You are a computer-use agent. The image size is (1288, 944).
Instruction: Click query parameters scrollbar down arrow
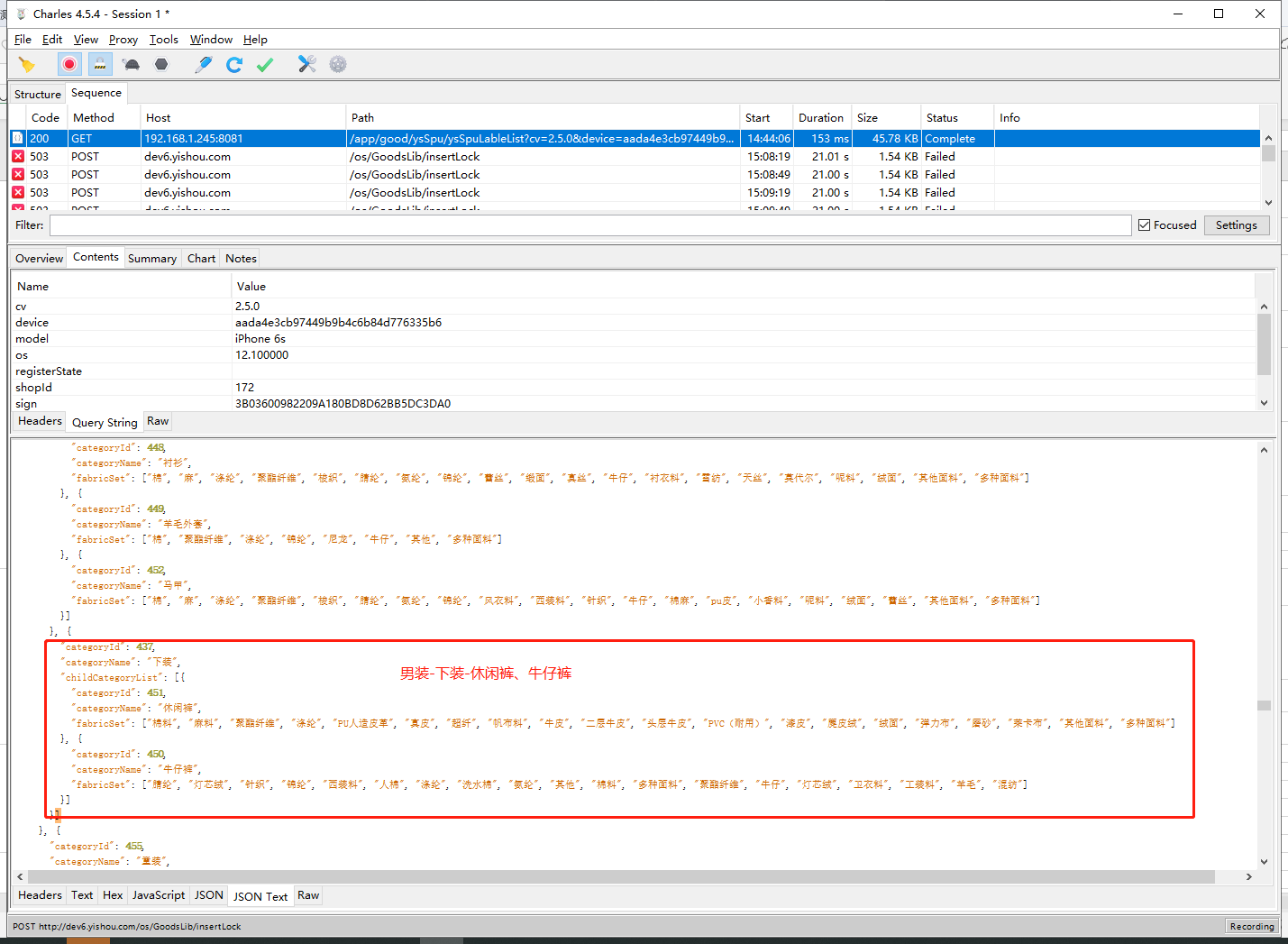1264,403
